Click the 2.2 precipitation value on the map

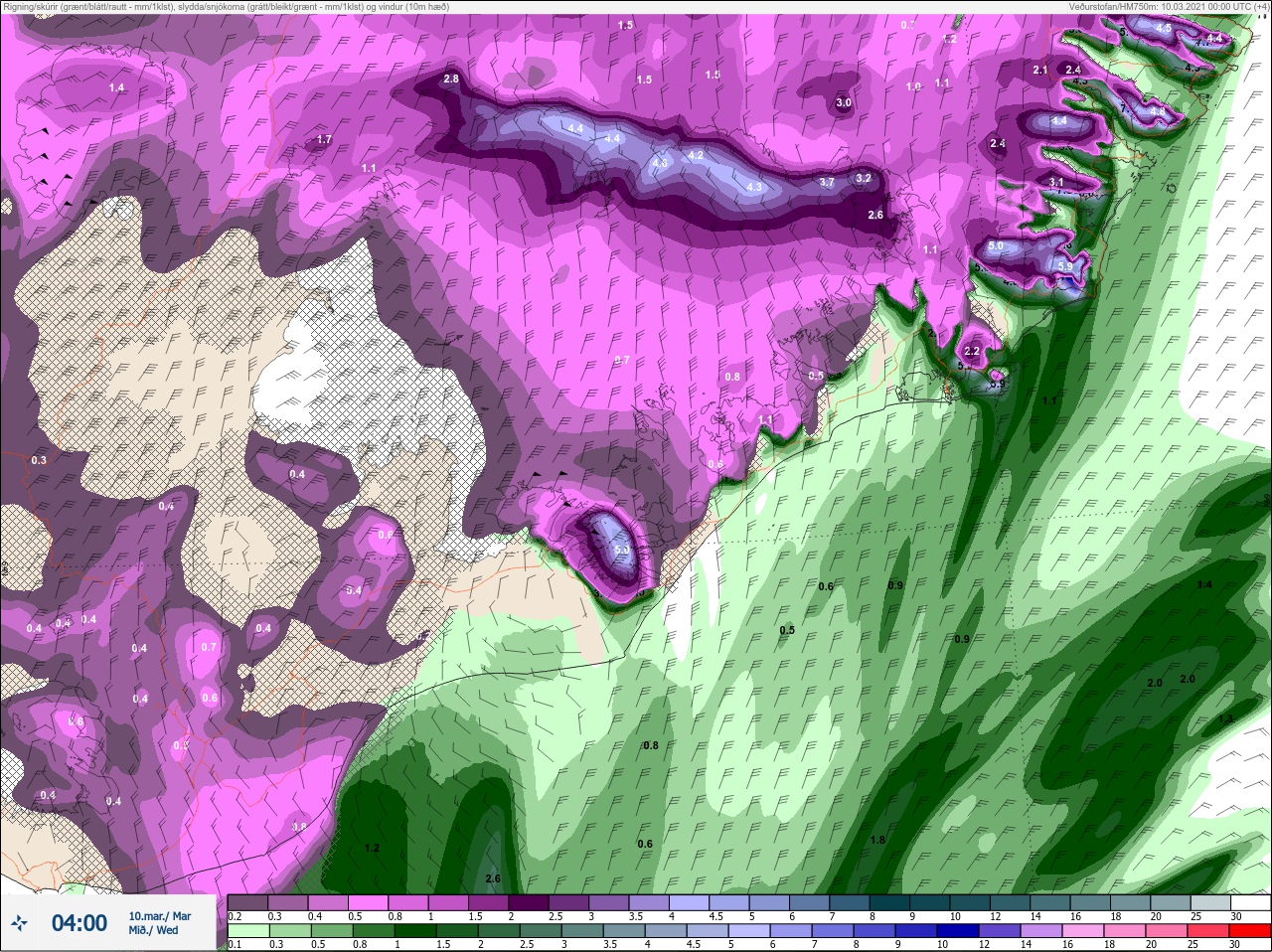(972, 351)
